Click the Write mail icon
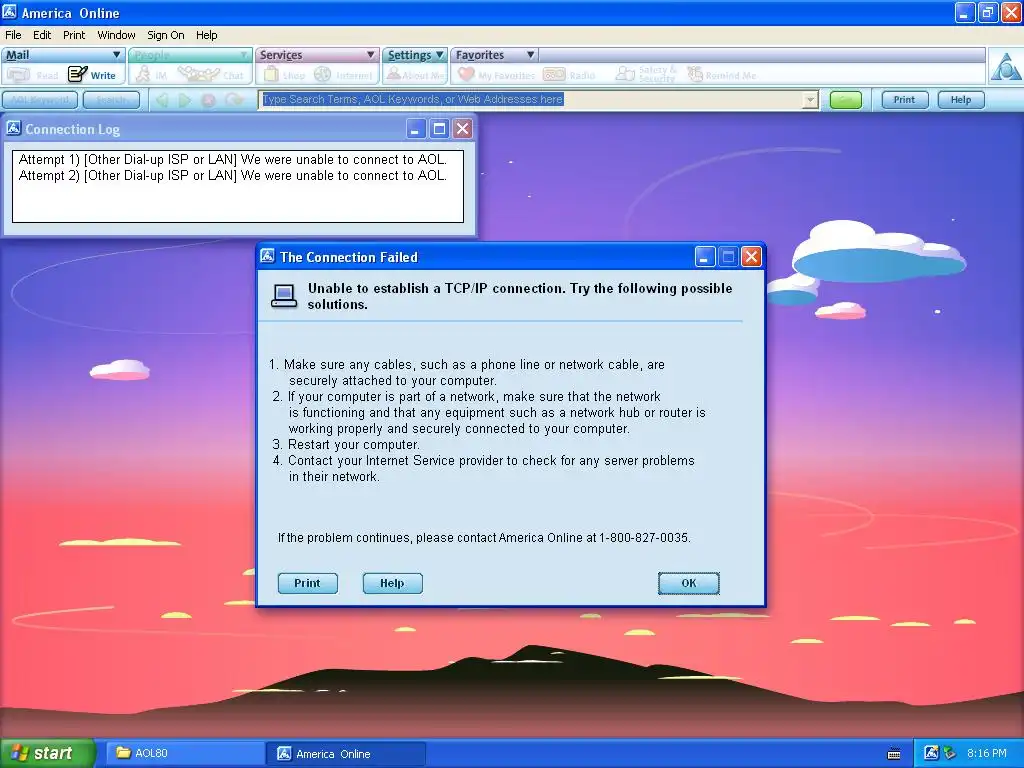Image resolution: width=1024 pixels, height=768 pixels. tap(78, 74)
